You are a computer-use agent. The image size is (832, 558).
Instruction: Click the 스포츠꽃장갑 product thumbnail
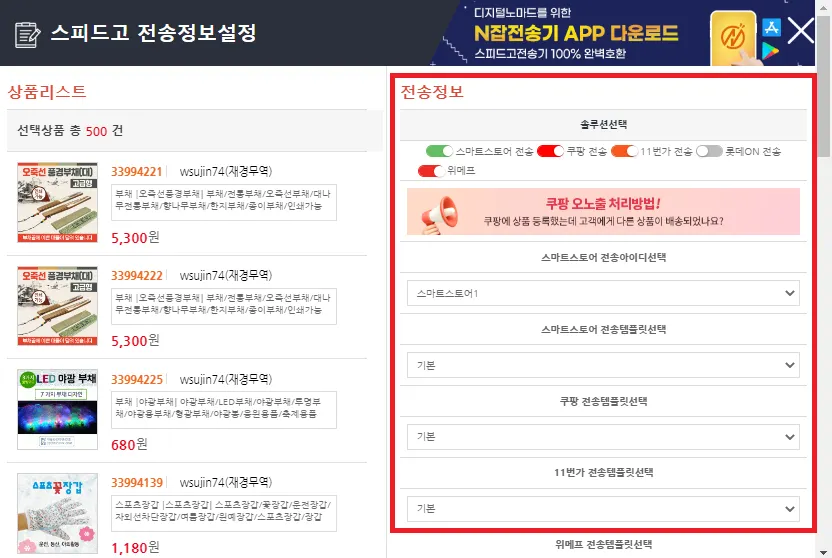(57, 513)
